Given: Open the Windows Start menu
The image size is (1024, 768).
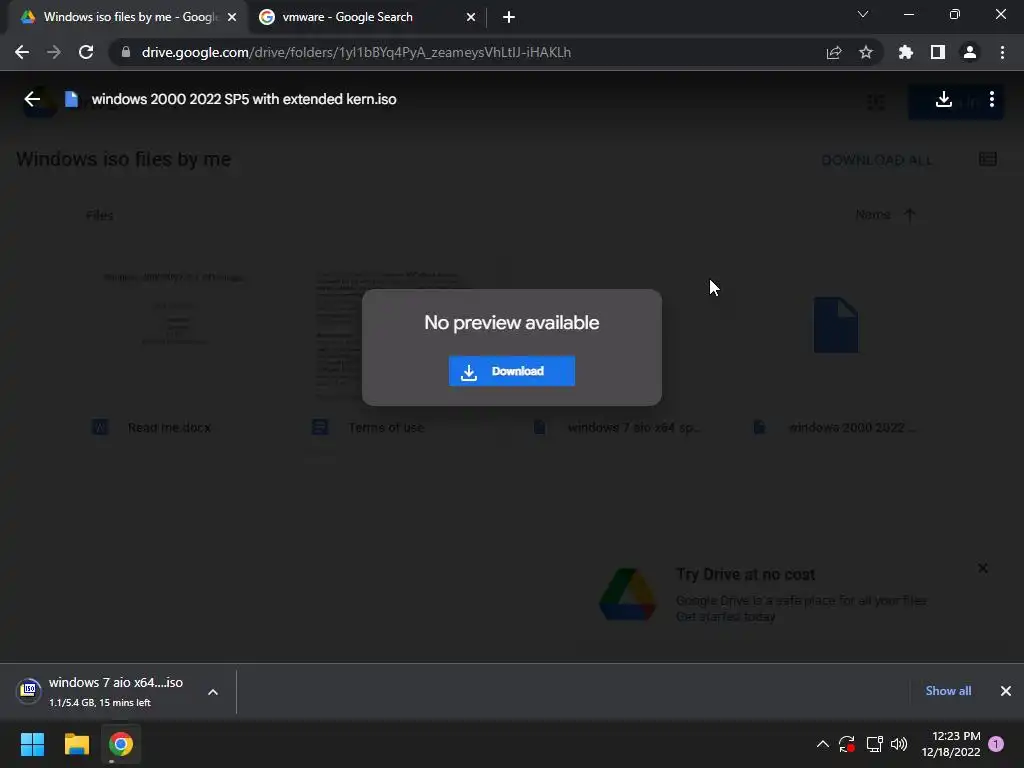Looking at the screenshot, I should point(32,744).
